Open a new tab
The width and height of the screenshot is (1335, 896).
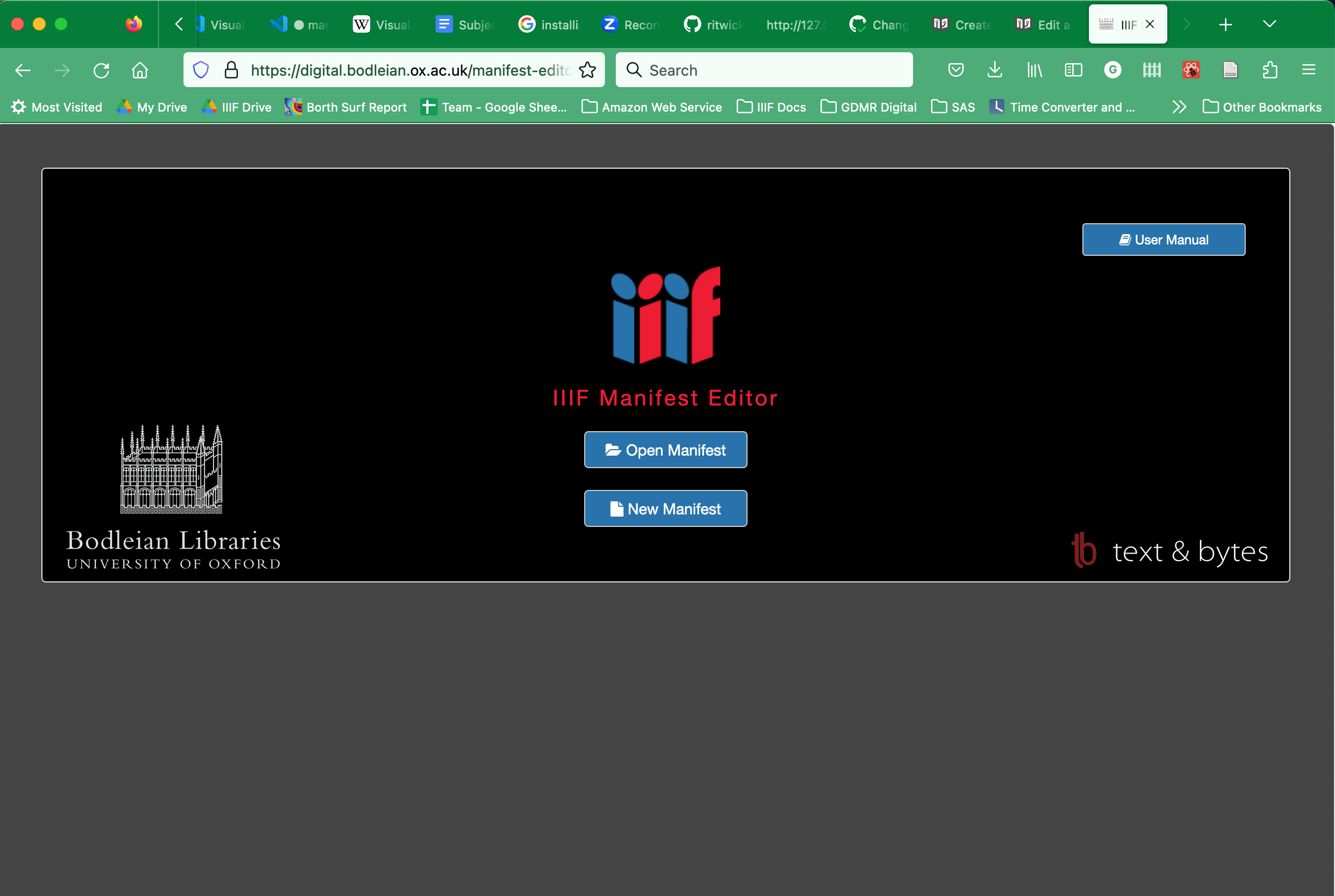1225,24
